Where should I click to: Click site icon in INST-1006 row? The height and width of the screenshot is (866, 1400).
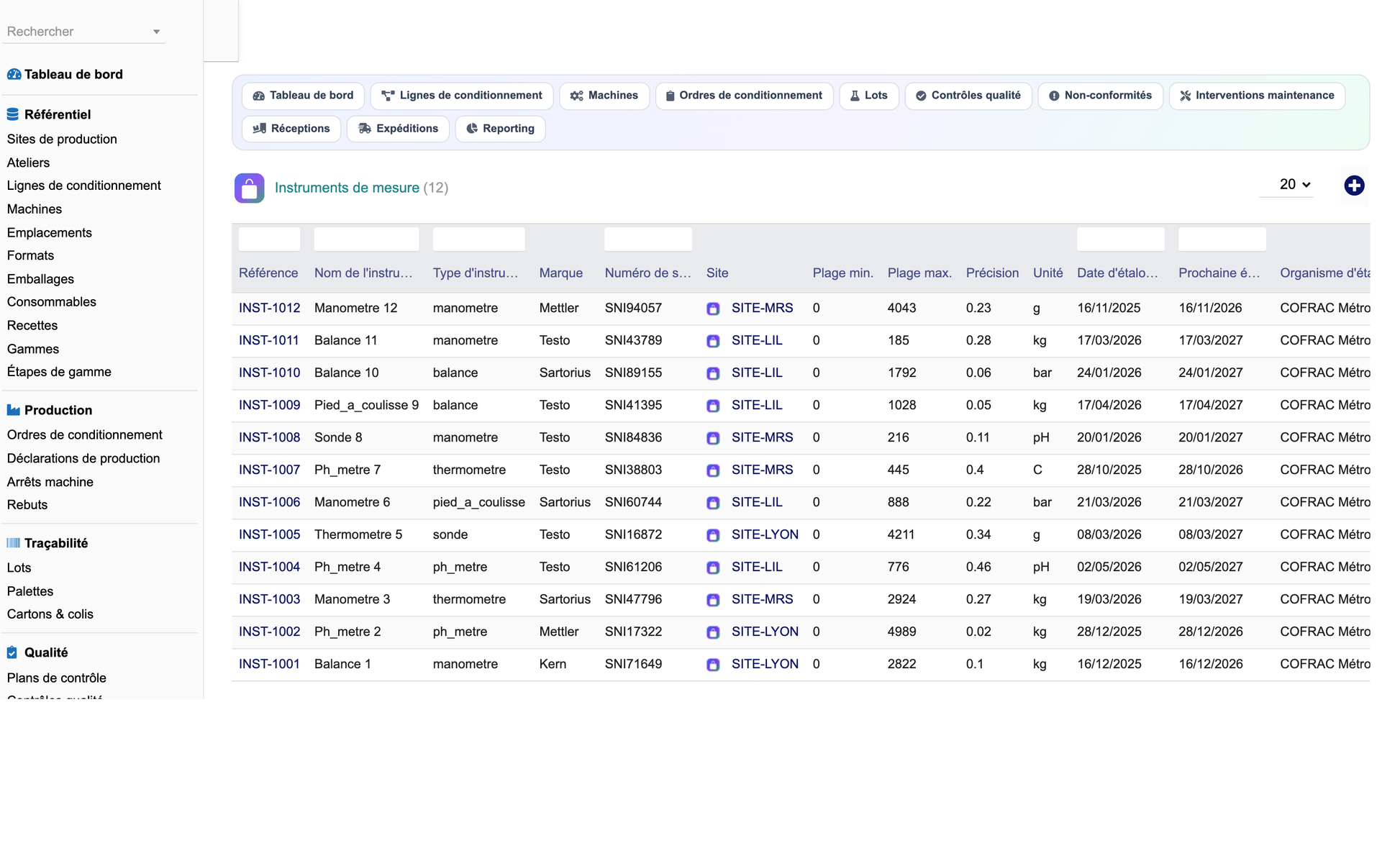point(713,503)
